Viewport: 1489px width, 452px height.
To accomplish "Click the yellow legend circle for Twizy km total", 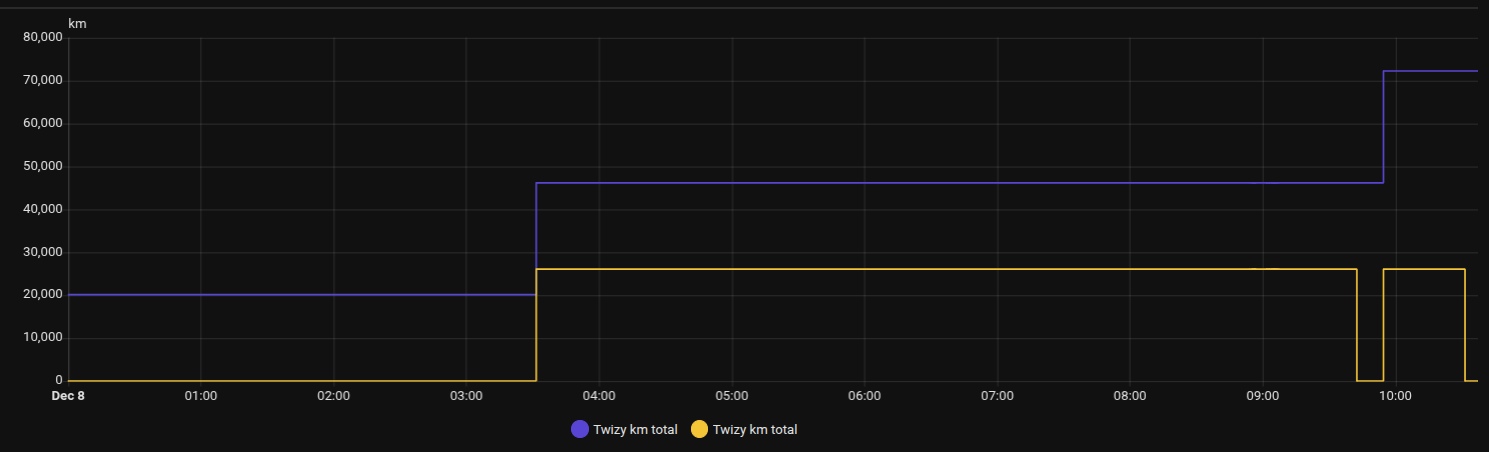I will click(700, 430).
